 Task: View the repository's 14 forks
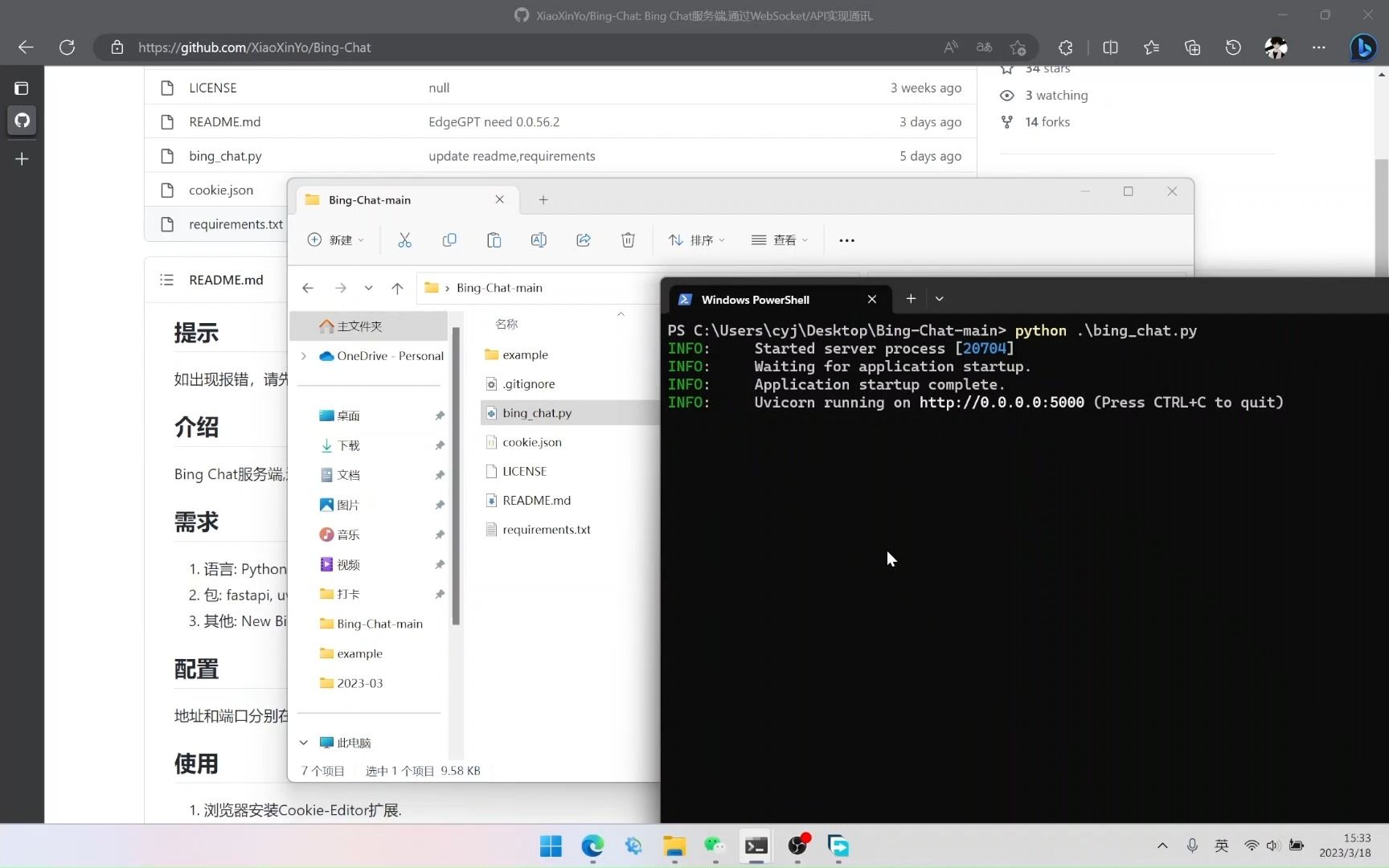pos(1047,121)
